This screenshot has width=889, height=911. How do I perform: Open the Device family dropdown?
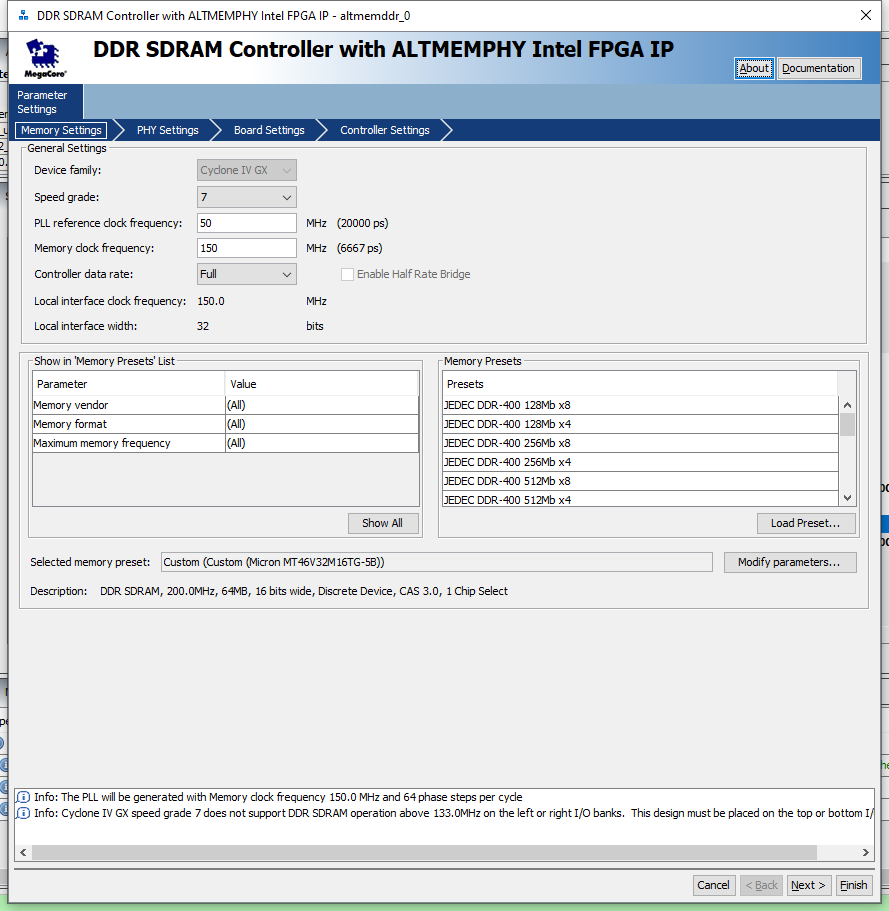tap(246, 170)
